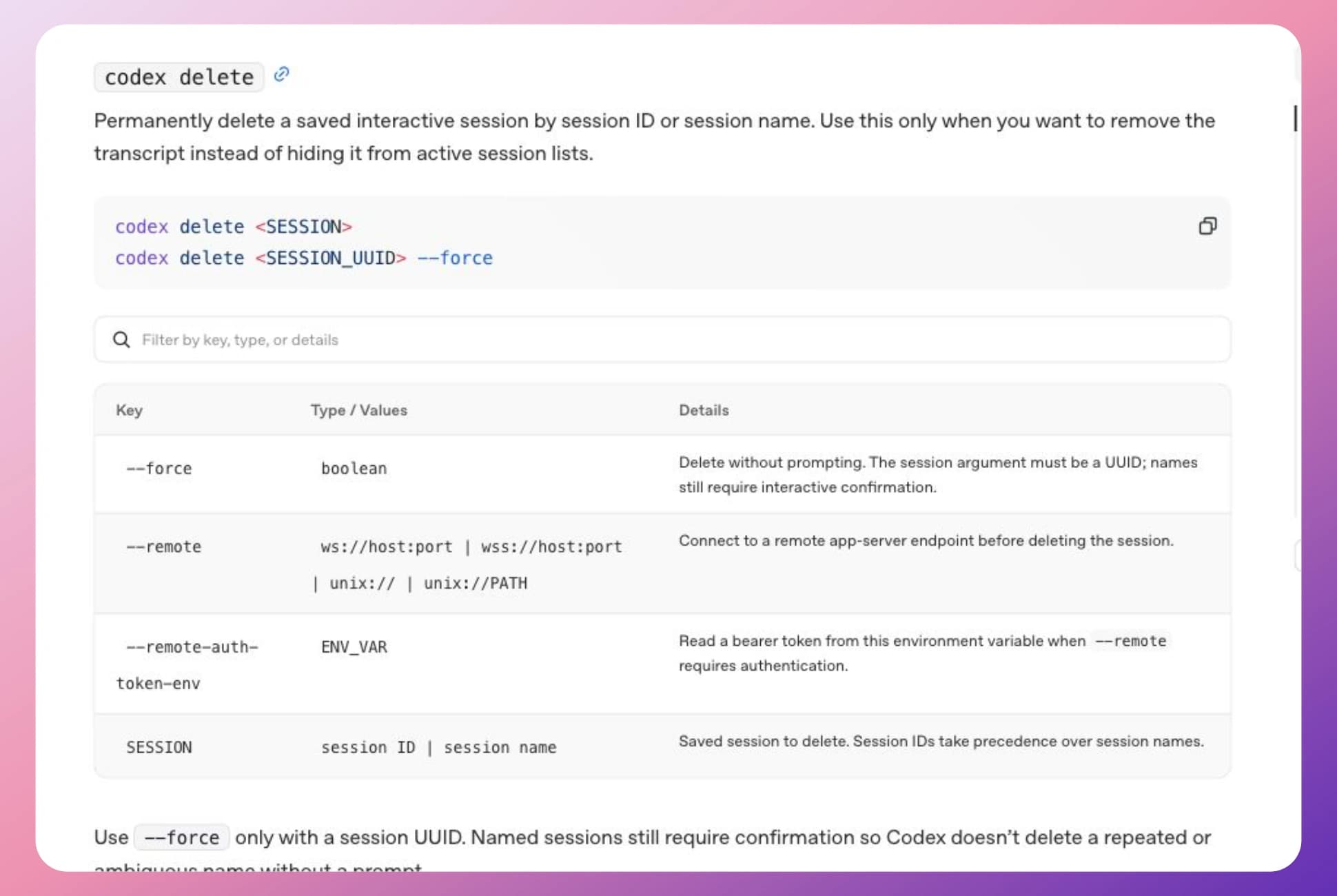Click the search magnifier icon in filter box

click(x=121, y=340)
